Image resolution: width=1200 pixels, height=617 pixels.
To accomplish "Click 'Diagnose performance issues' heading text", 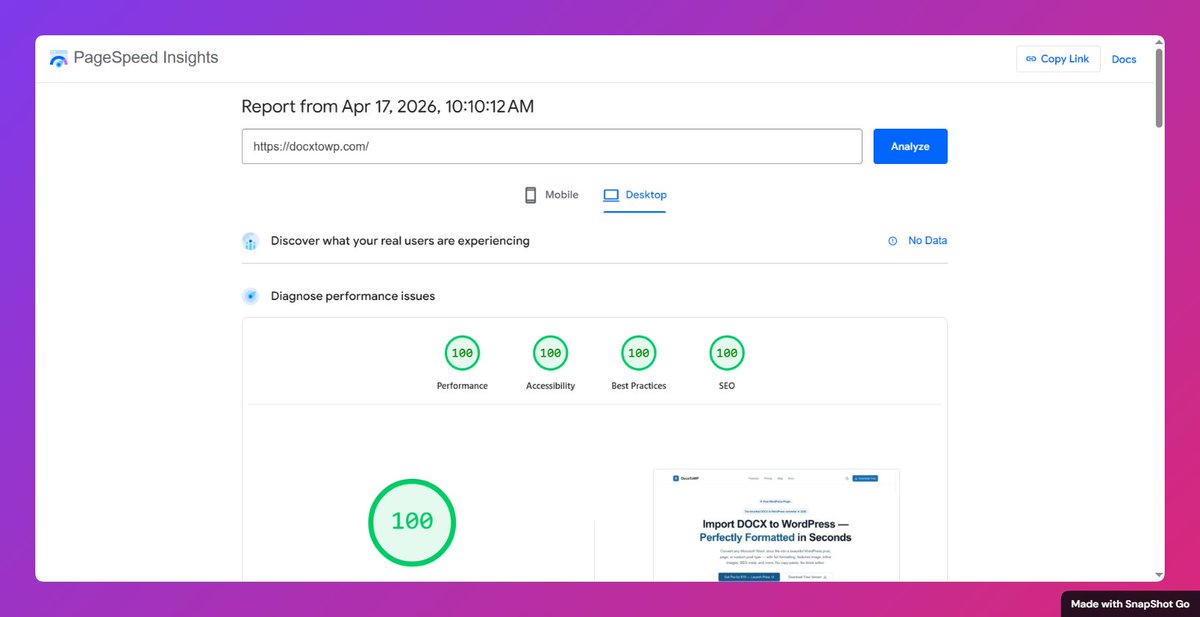I will pyautogui.click(x=353, y=296).
